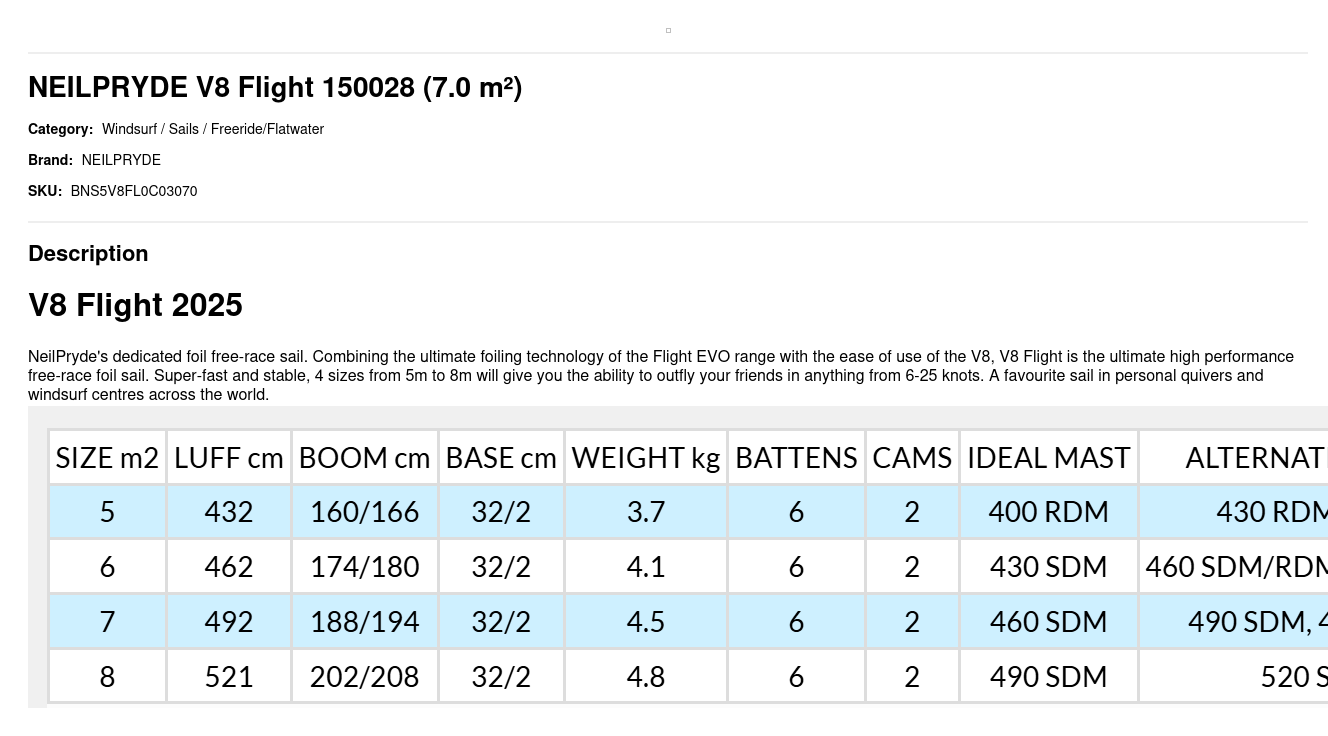Image resolution: width=1328 pixels, height=736 pixels.
Task: Click the SKU code BNS5V8FL0C03070
Action: (x=134, y=191)
